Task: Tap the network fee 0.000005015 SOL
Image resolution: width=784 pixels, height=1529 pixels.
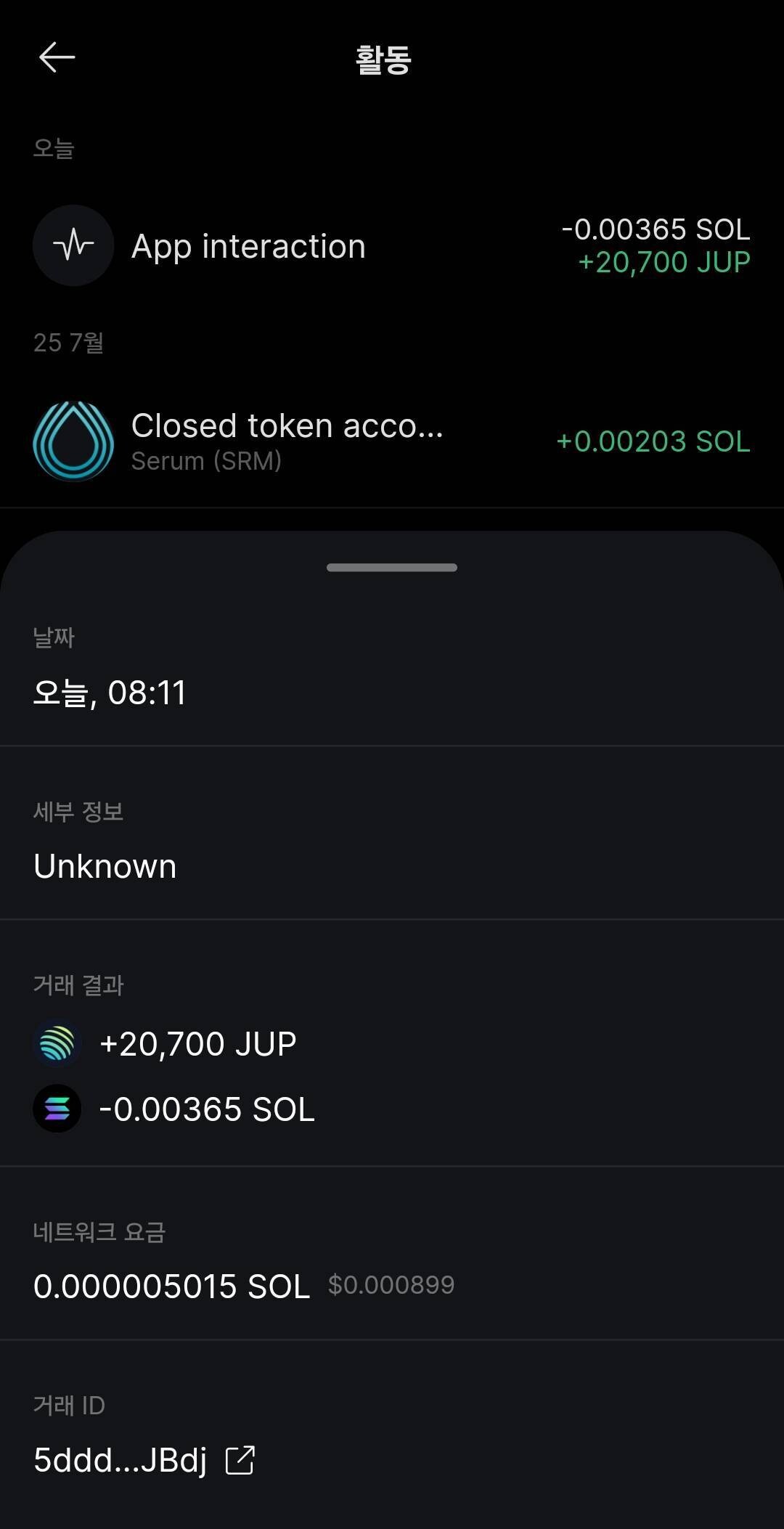Action: click(x=171, y=1287)
